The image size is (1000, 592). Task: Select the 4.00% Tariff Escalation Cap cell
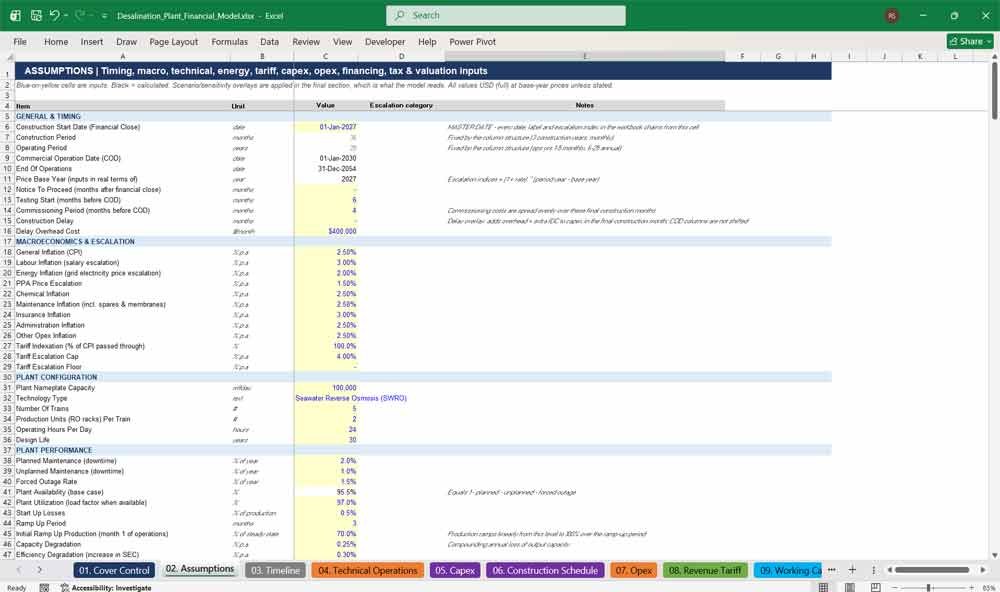coord(325,357)
